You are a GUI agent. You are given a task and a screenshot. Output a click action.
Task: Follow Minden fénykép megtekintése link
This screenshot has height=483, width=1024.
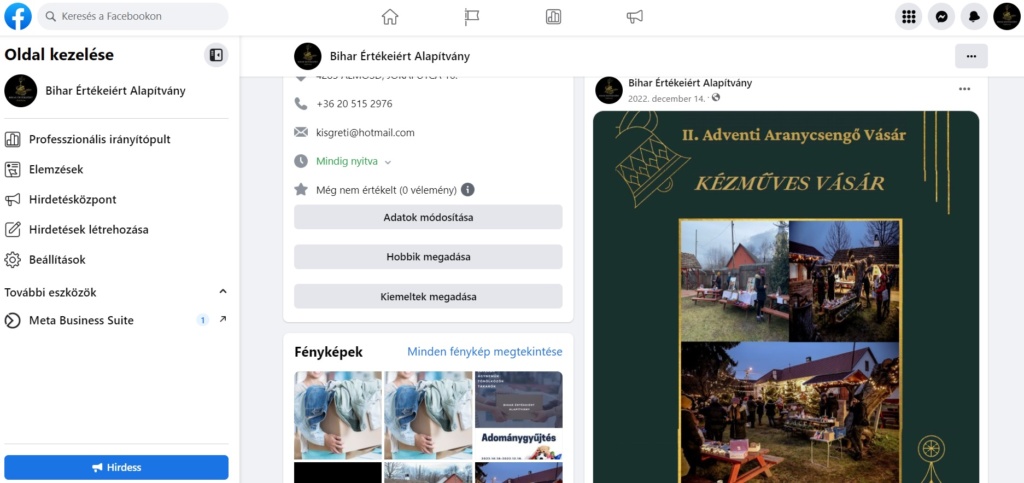pyautogui.click(x=485, y=352)
